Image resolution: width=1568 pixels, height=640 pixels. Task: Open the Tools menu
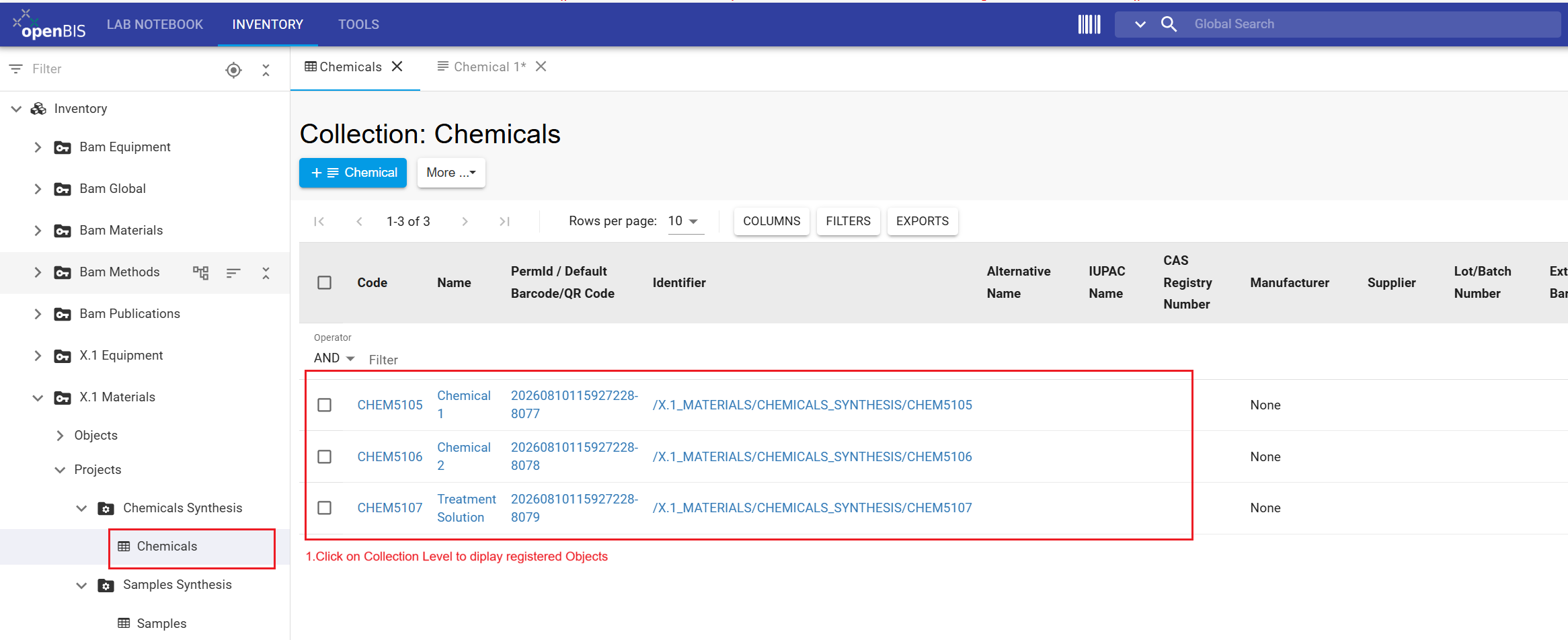click(358, 24)
